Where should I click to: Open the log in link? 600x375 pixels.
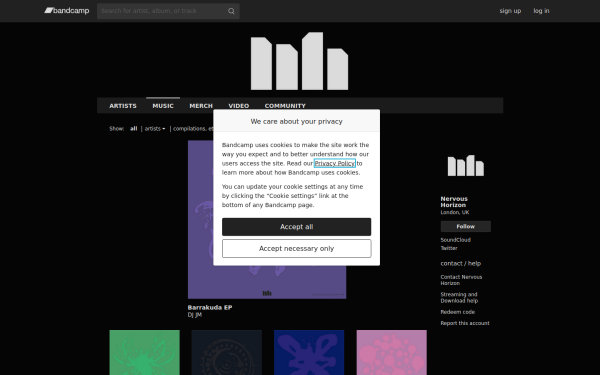541,11
